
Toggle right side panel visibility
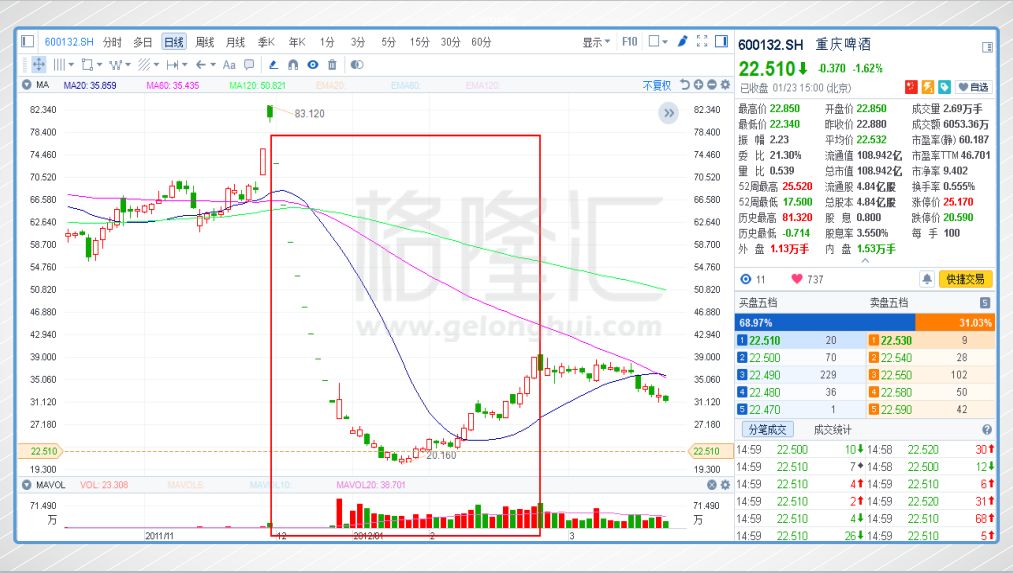pos(722,41)
